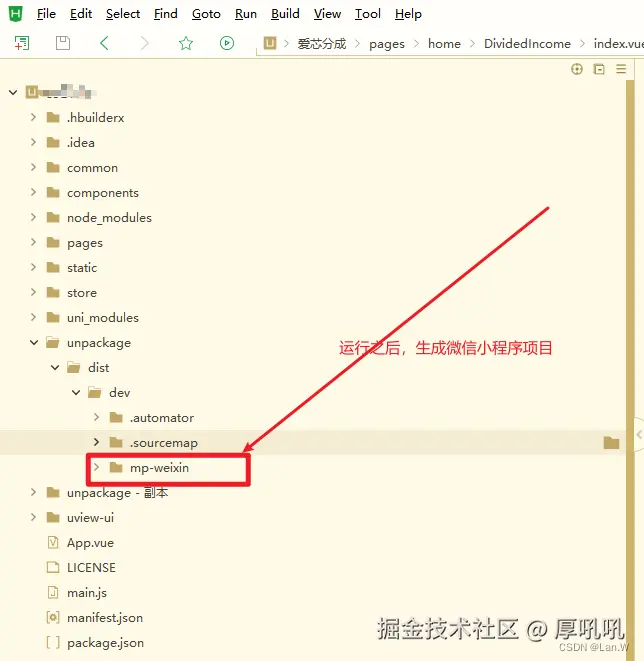
Task: Click the index.vue breadcrumb segment
Action: pyautogui.click(x=618, y=43)
